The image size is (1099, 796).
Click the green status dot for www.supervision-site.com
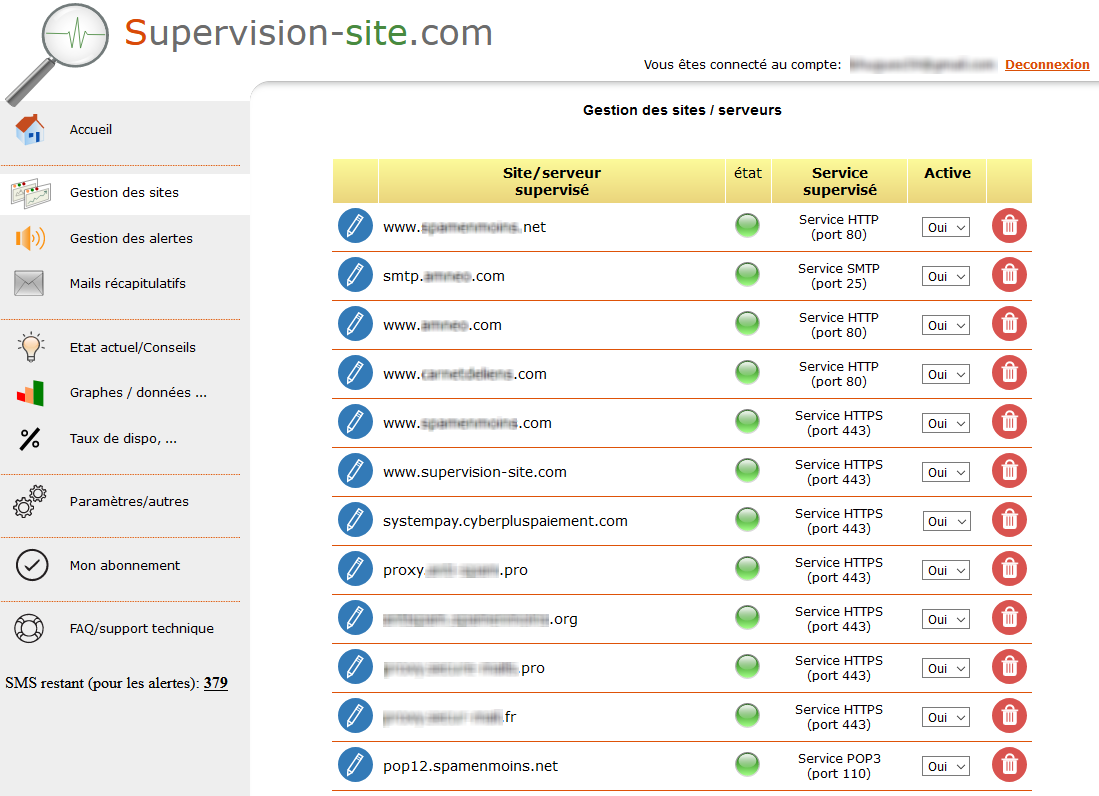[x=747, y=471]
